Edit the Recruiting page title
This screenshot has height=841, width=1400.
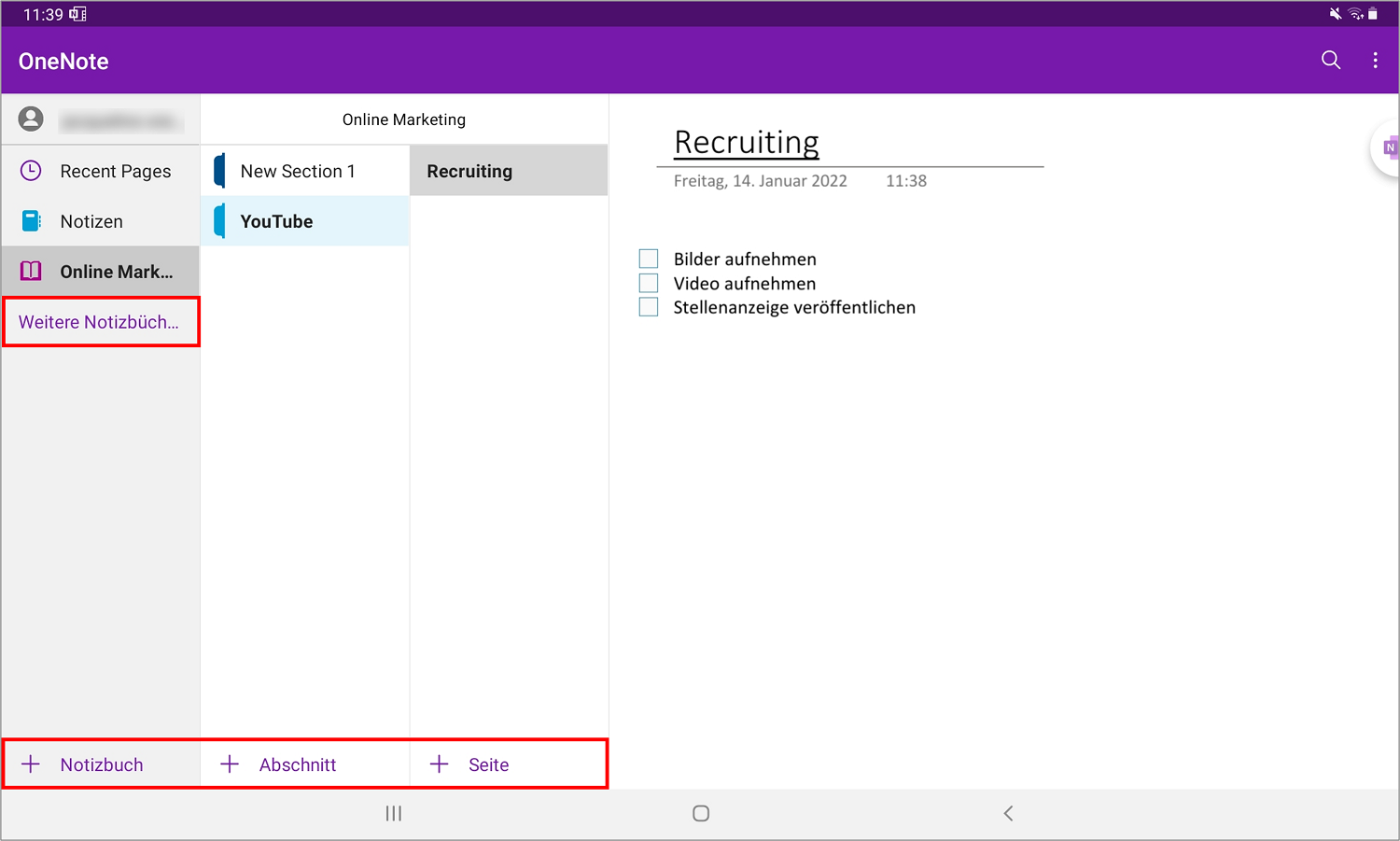pyautogui.click(x=747, y=142)
